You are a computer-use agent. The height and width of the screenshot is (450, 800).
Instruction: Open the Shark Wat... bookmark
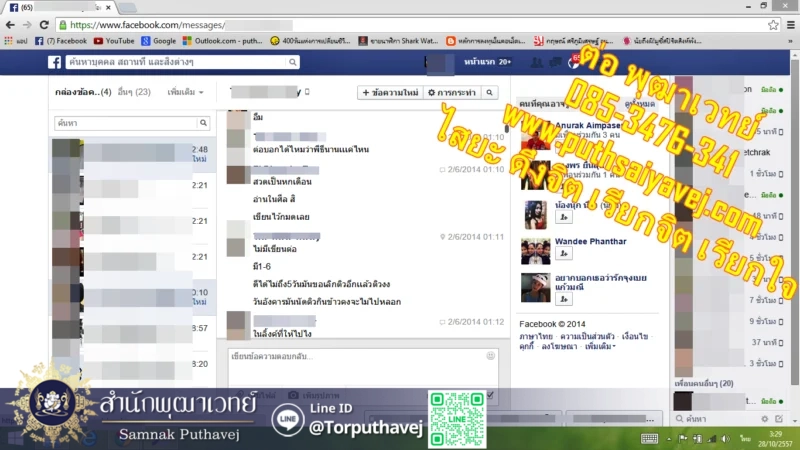tap(398, 41)
